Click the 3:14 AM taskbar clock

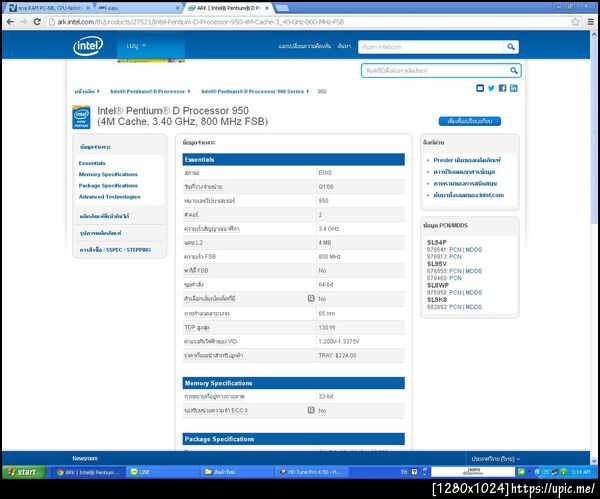point(581,472)
